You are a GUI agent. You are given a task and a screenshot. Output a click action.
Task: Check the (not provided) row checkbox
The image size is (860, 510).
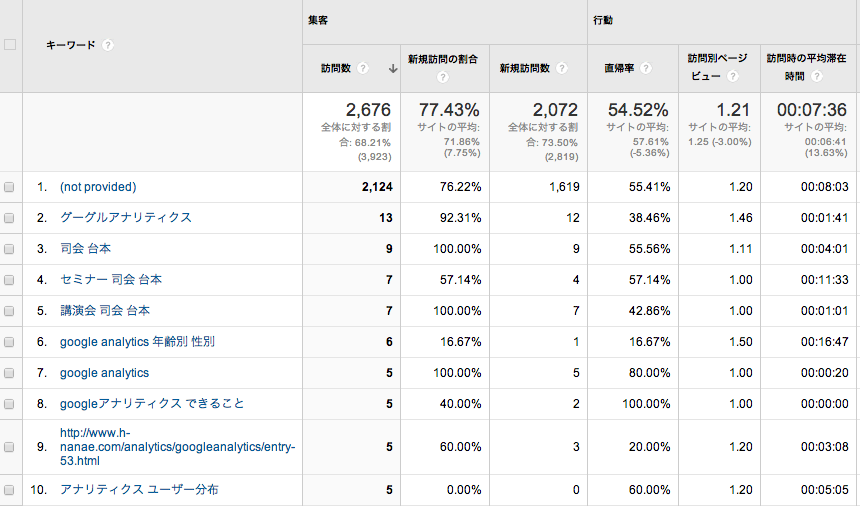click(9, 187)
